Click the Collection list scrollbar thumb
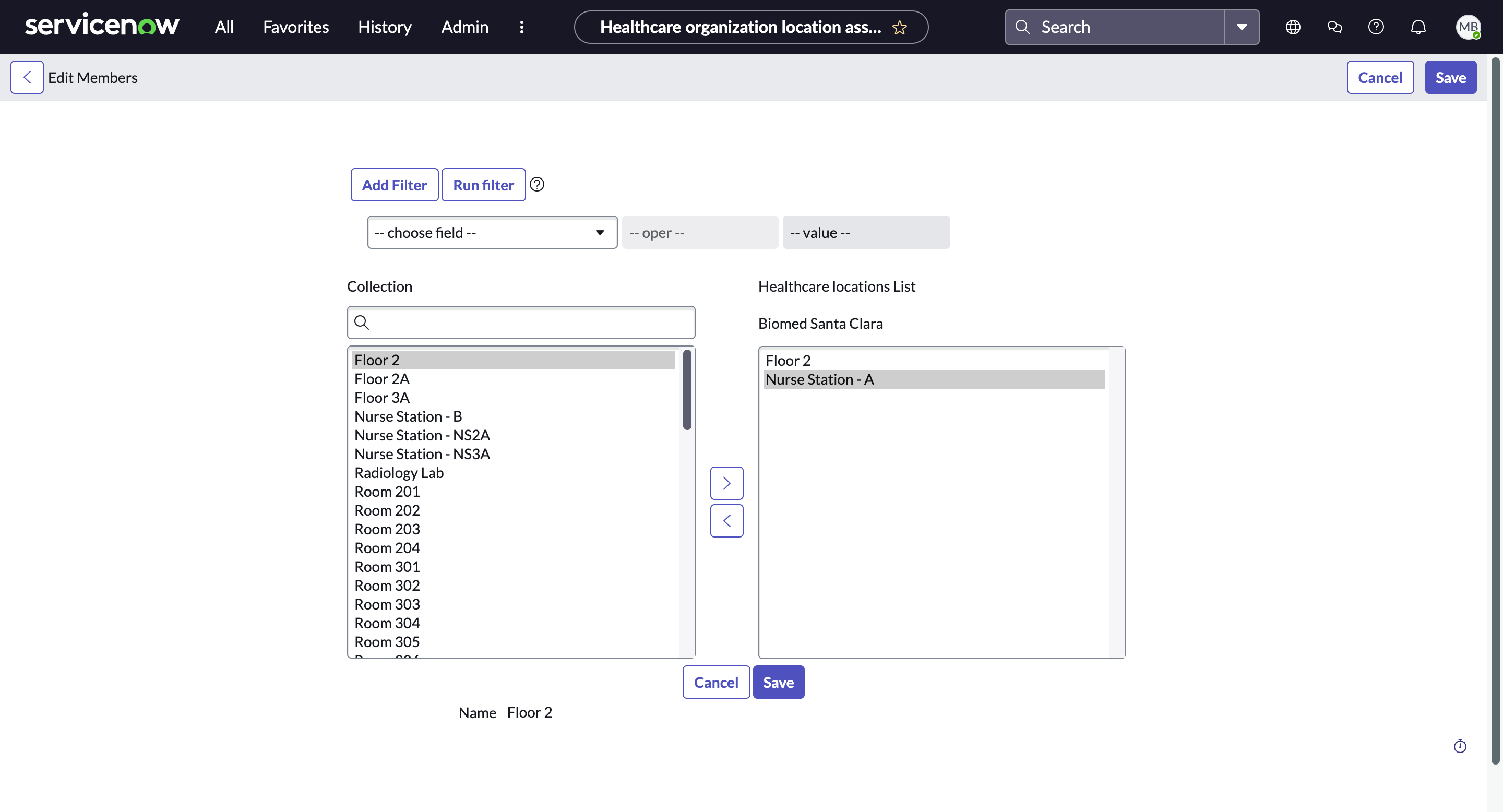 [x=687, y=390]
